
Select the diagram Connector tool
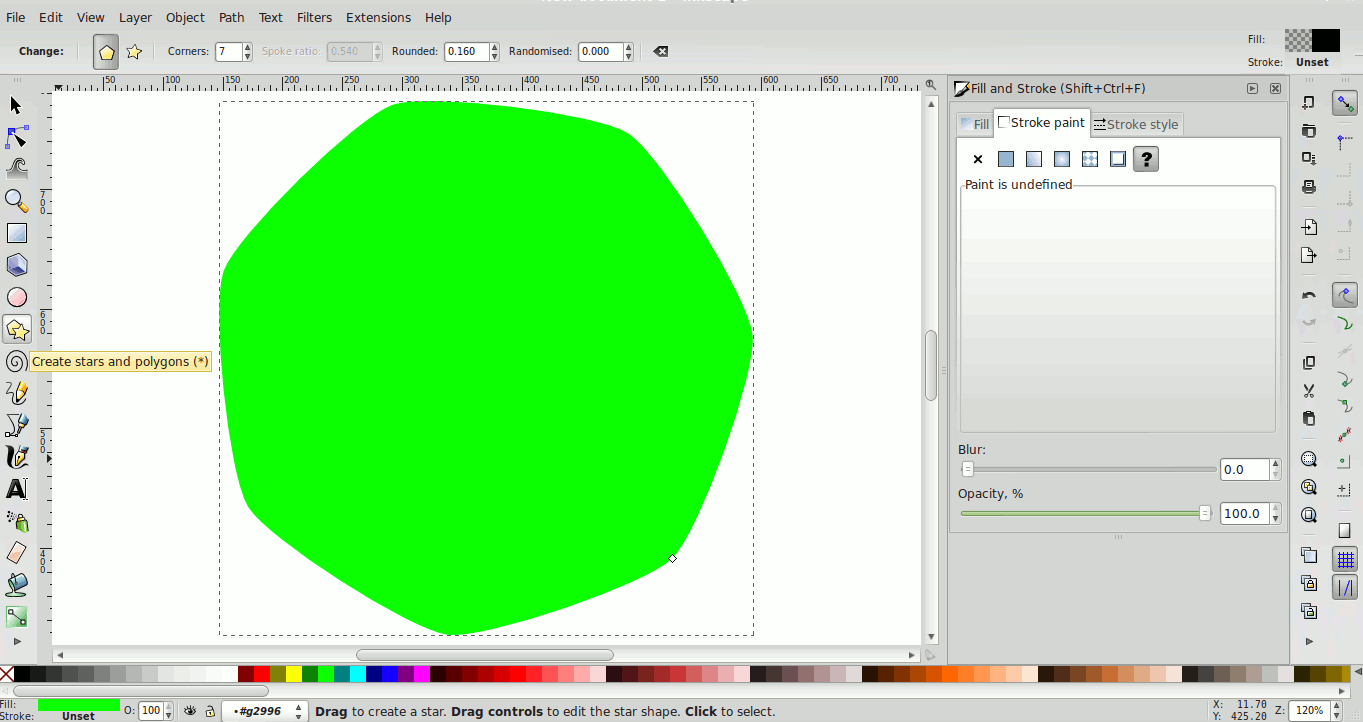(x=16, y=617)
